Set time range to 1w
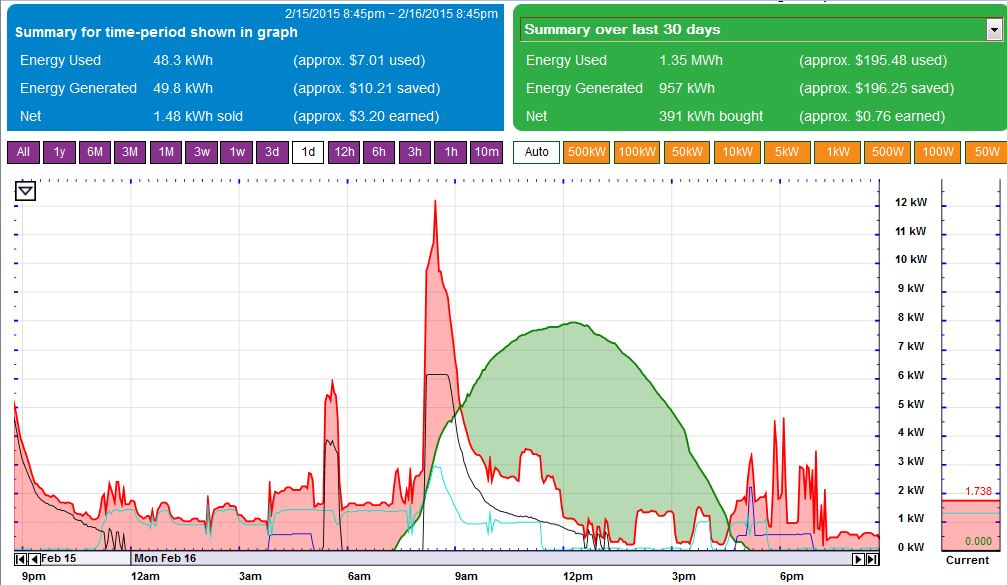Viewport: 1007px width, 585px height. pos(237,152)
